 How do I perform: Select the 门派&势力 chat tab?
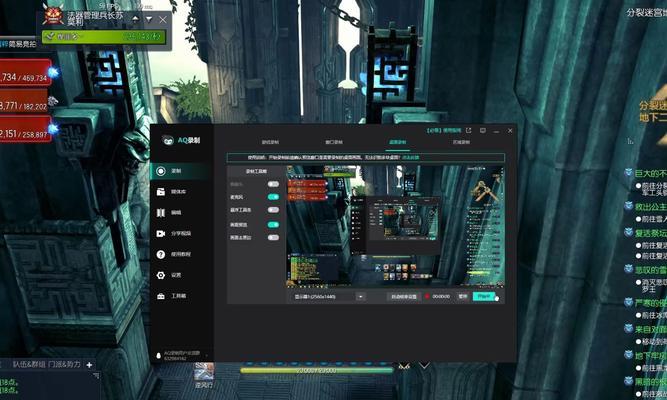[x=64, y=365]
